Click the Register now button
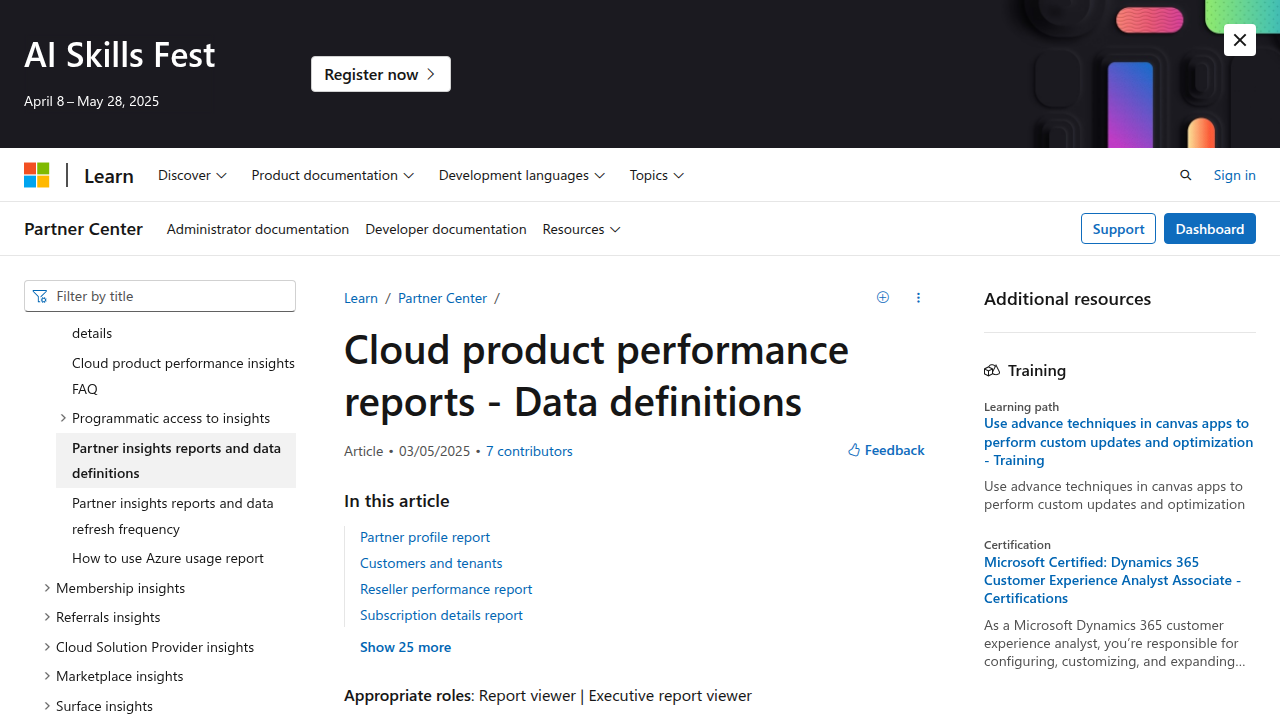Screen dimensions: 1280x720 pyautogui.click(x=381, y=74)
